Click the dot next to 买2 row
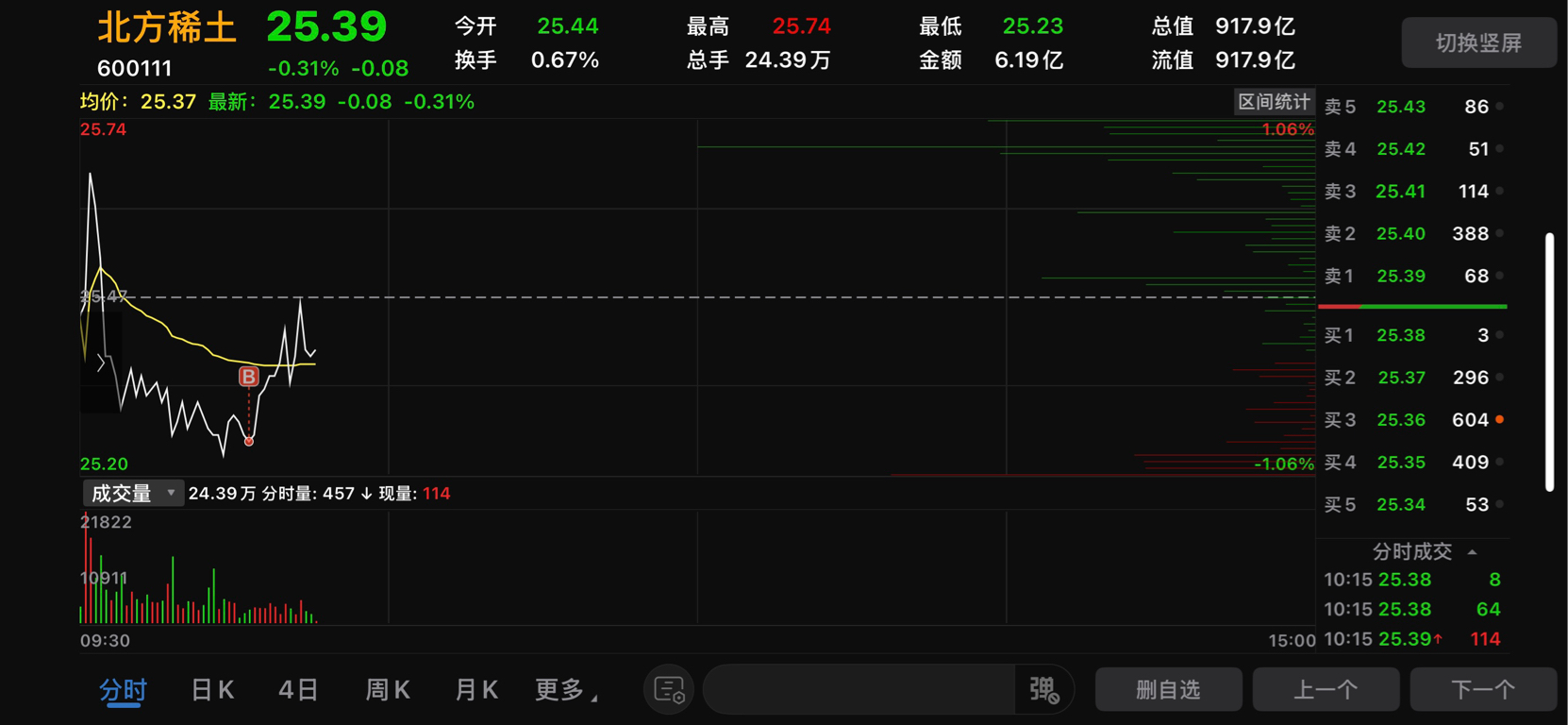Viewport: 1568px width, 725px height. 1500,378
